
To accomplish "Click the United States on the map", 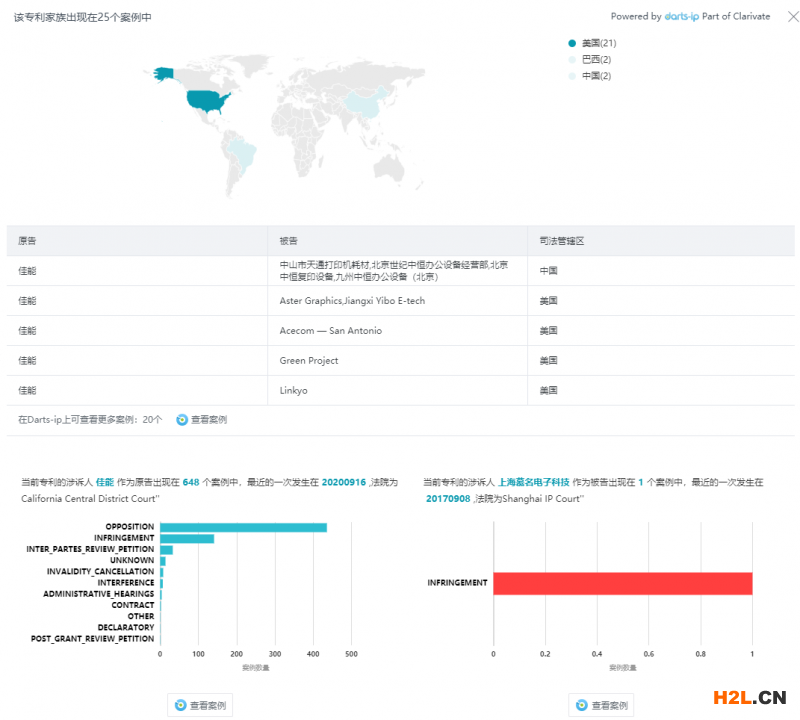I will point(209,99).
